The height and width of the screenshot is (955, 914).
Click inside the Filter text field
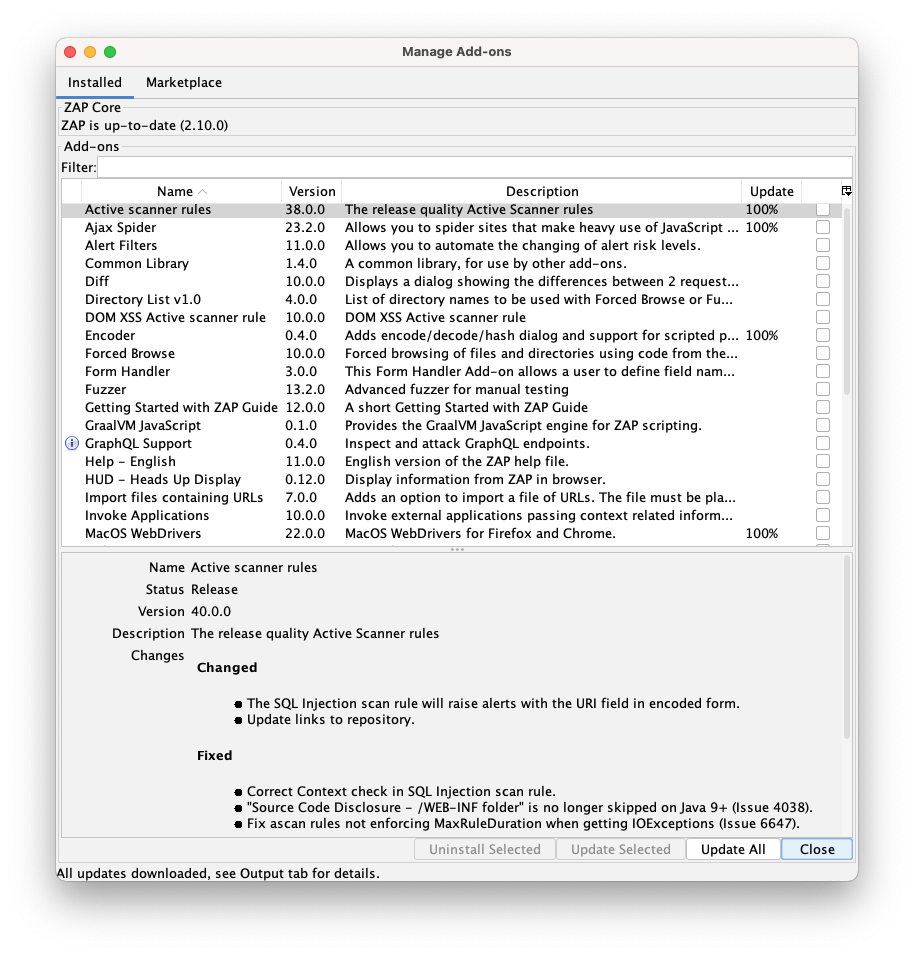click(x=480, y=167)
